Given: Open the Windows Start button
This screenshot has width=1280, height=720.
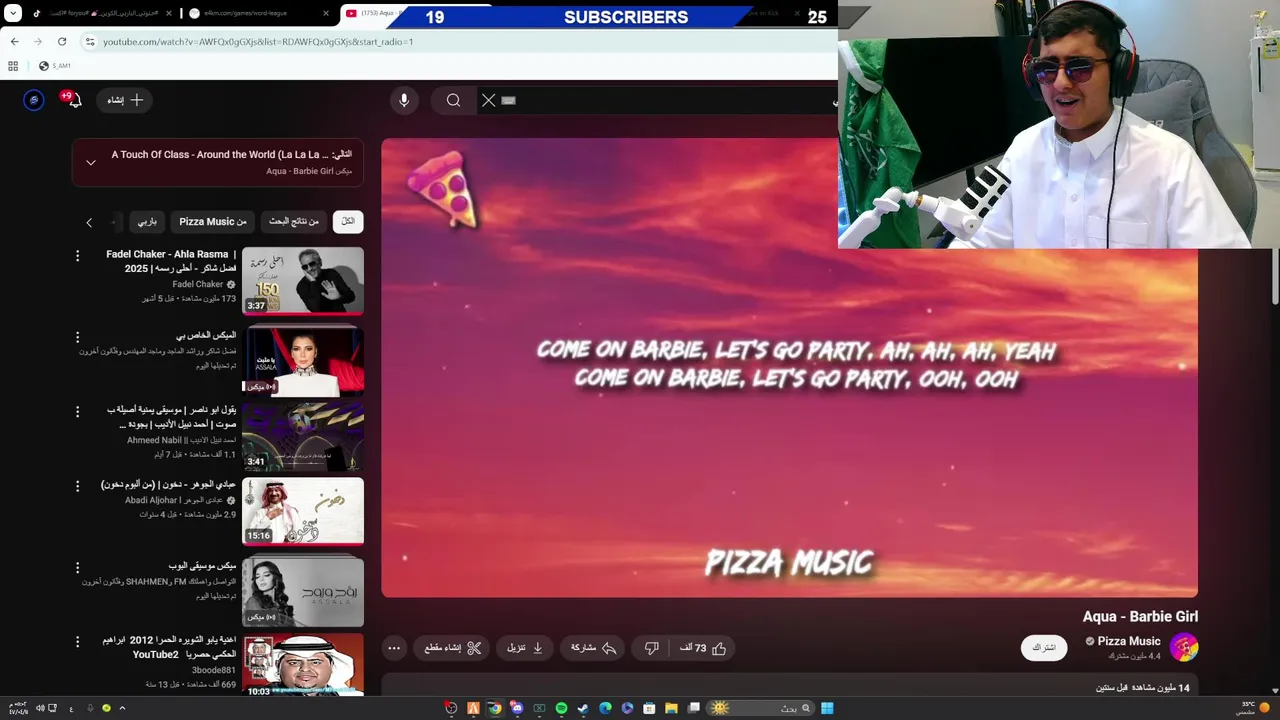Looking at the screenshot, I should coord(827,708).
